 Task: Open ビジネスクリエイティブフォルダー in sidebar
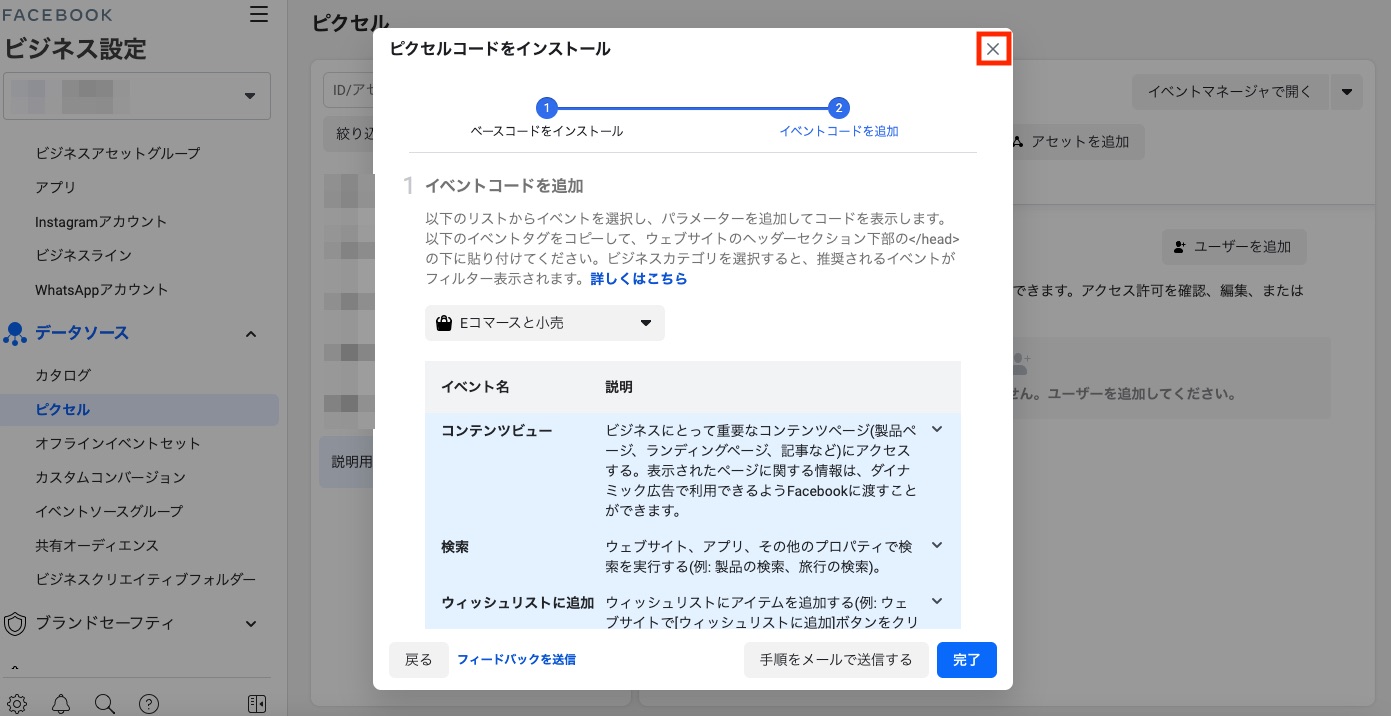point(146,579)
